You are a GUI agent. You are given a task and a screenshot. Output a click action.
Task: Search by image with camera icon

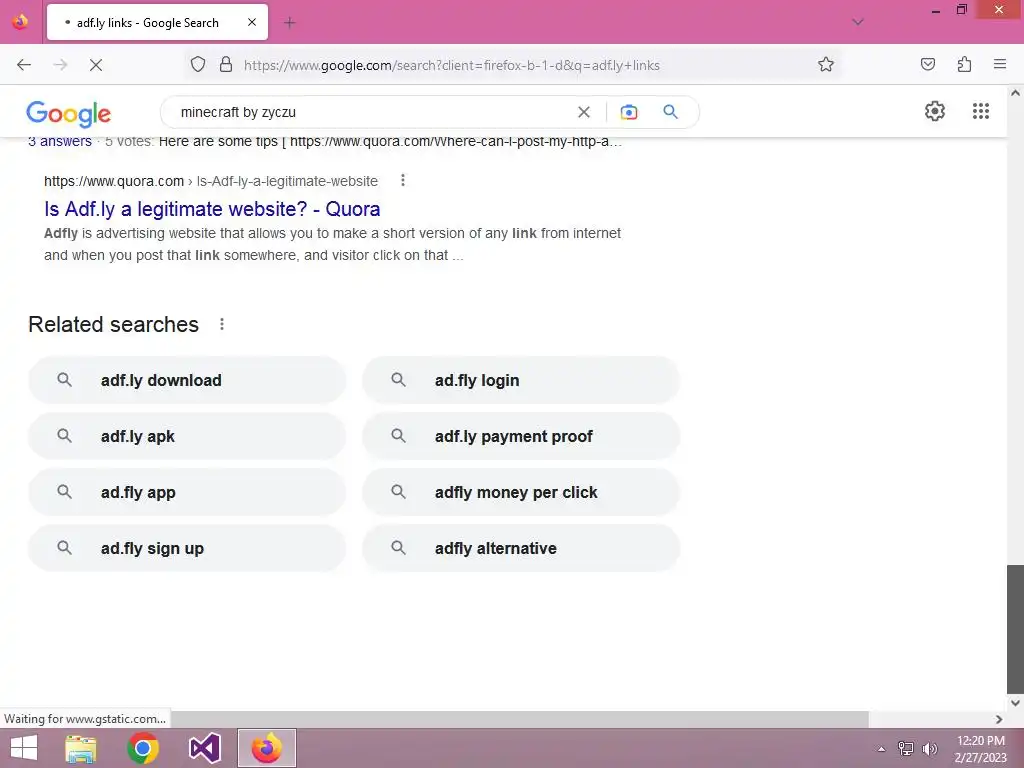pos(629,112)
